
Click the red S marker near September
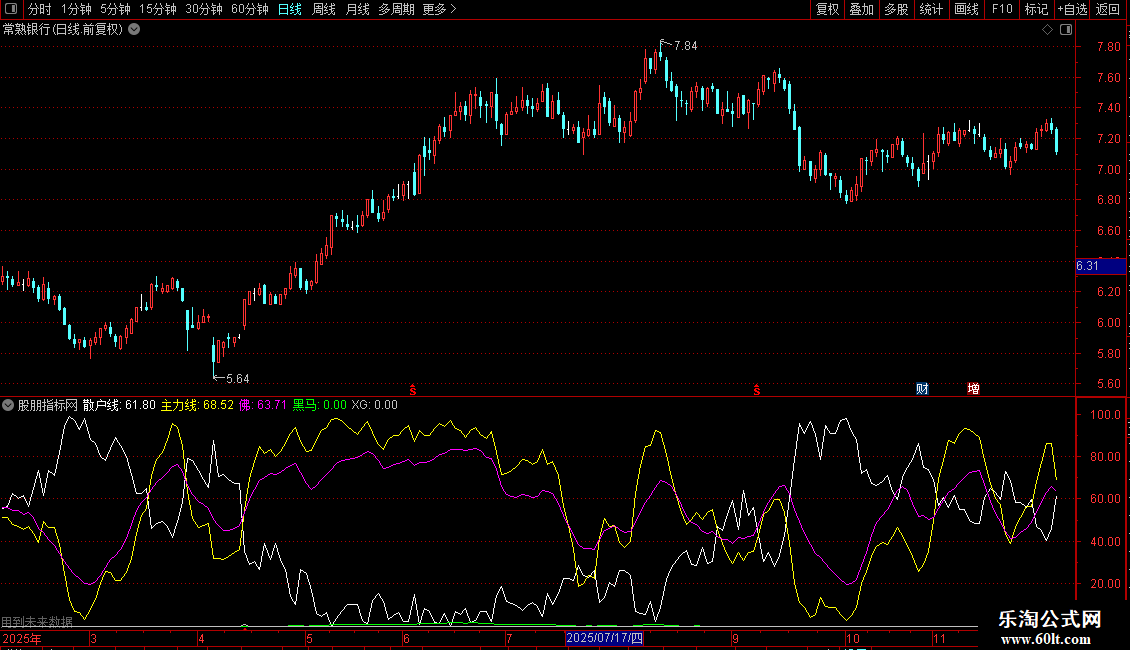[757, 390]
